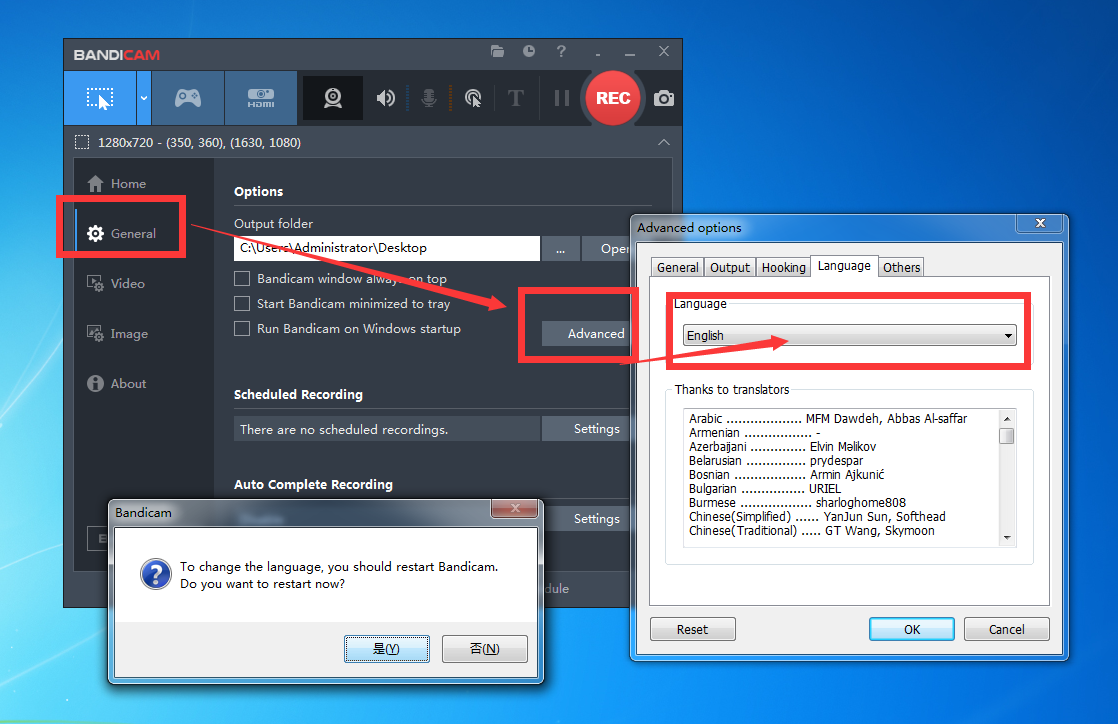Switch to Output tab in Advanced options

729,267
